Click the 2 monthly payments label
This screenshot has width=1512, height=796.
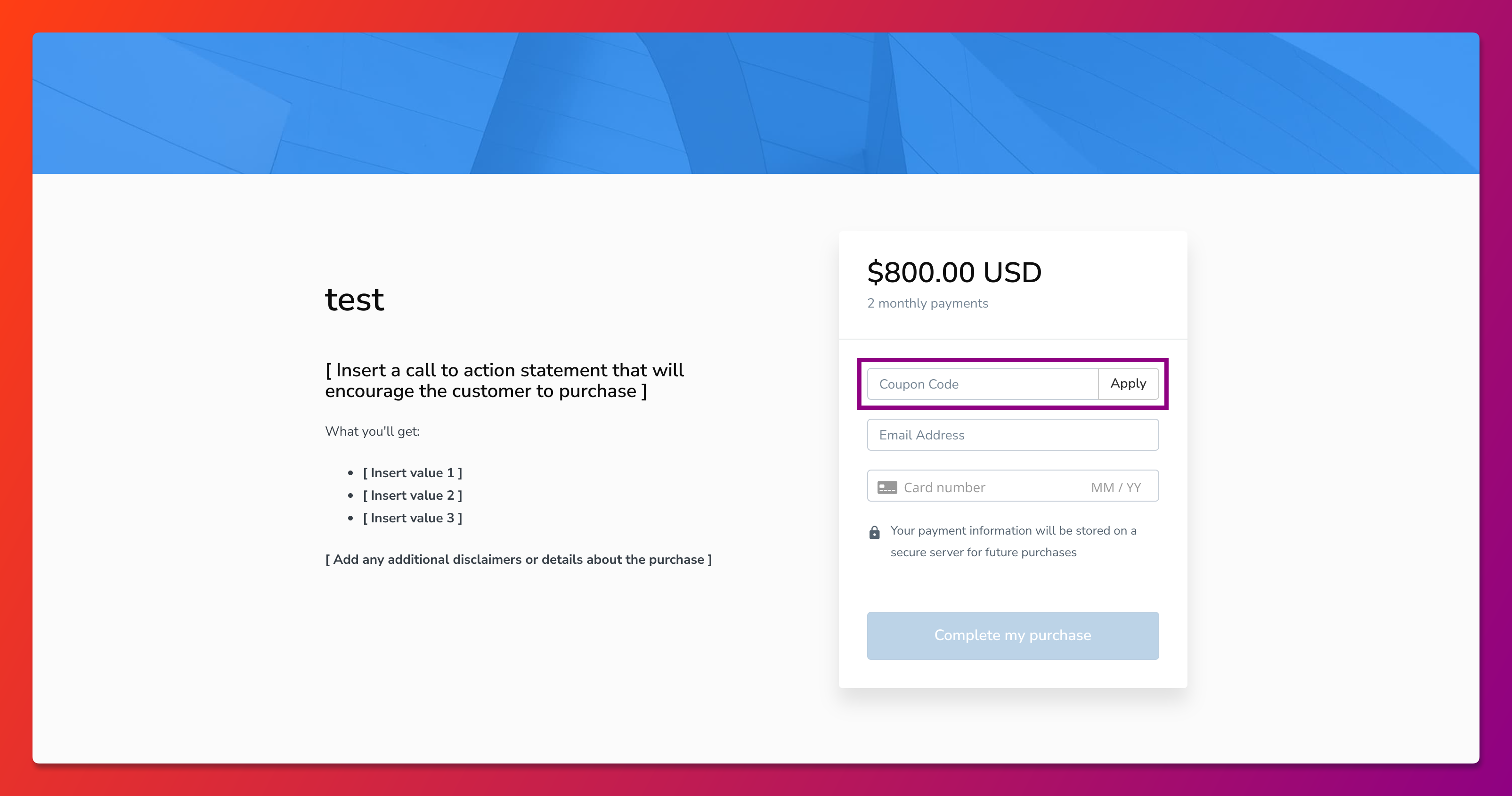(927, 303)
